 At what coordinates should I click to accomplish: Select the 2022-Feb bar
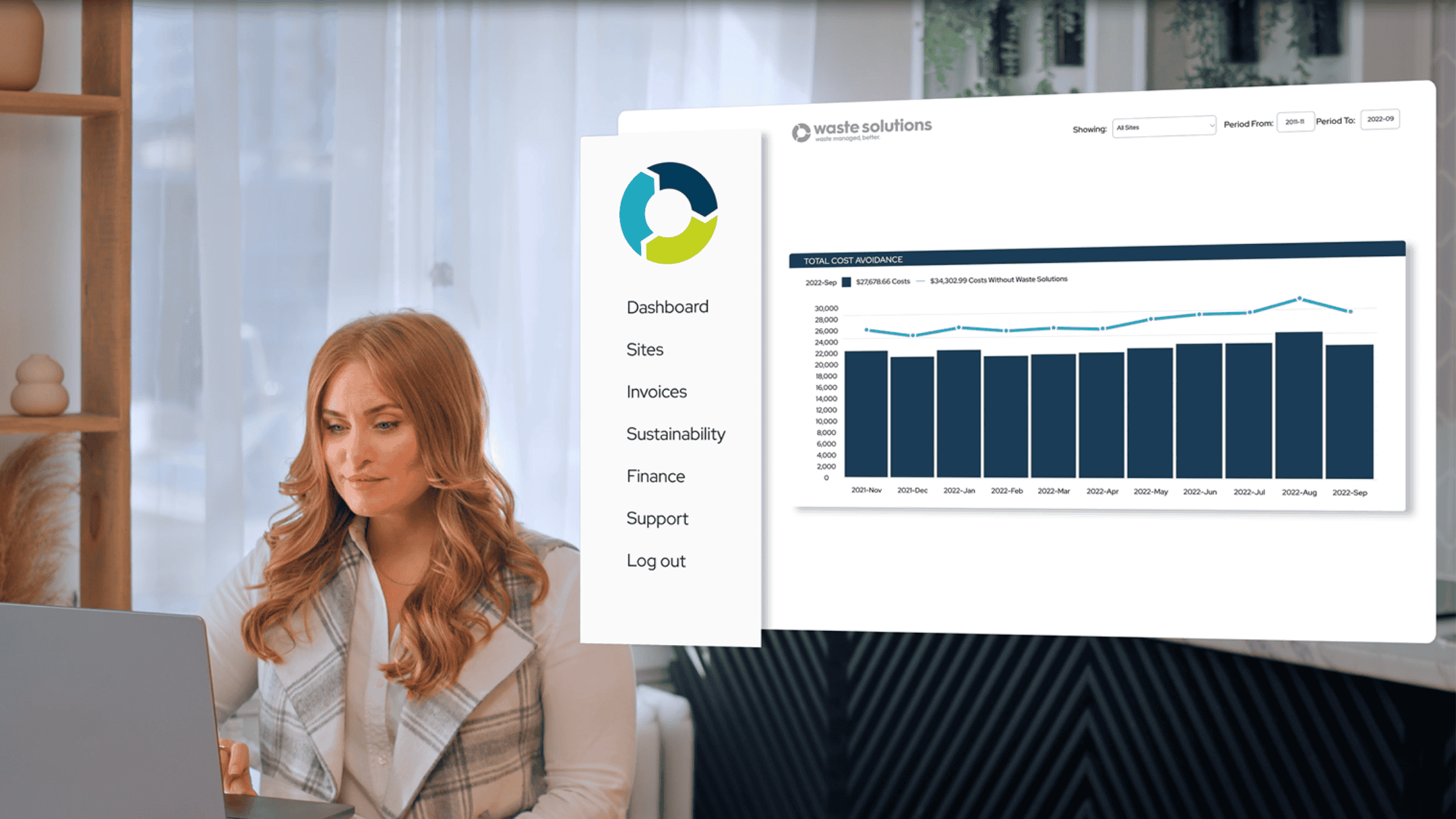point(1006,417)
